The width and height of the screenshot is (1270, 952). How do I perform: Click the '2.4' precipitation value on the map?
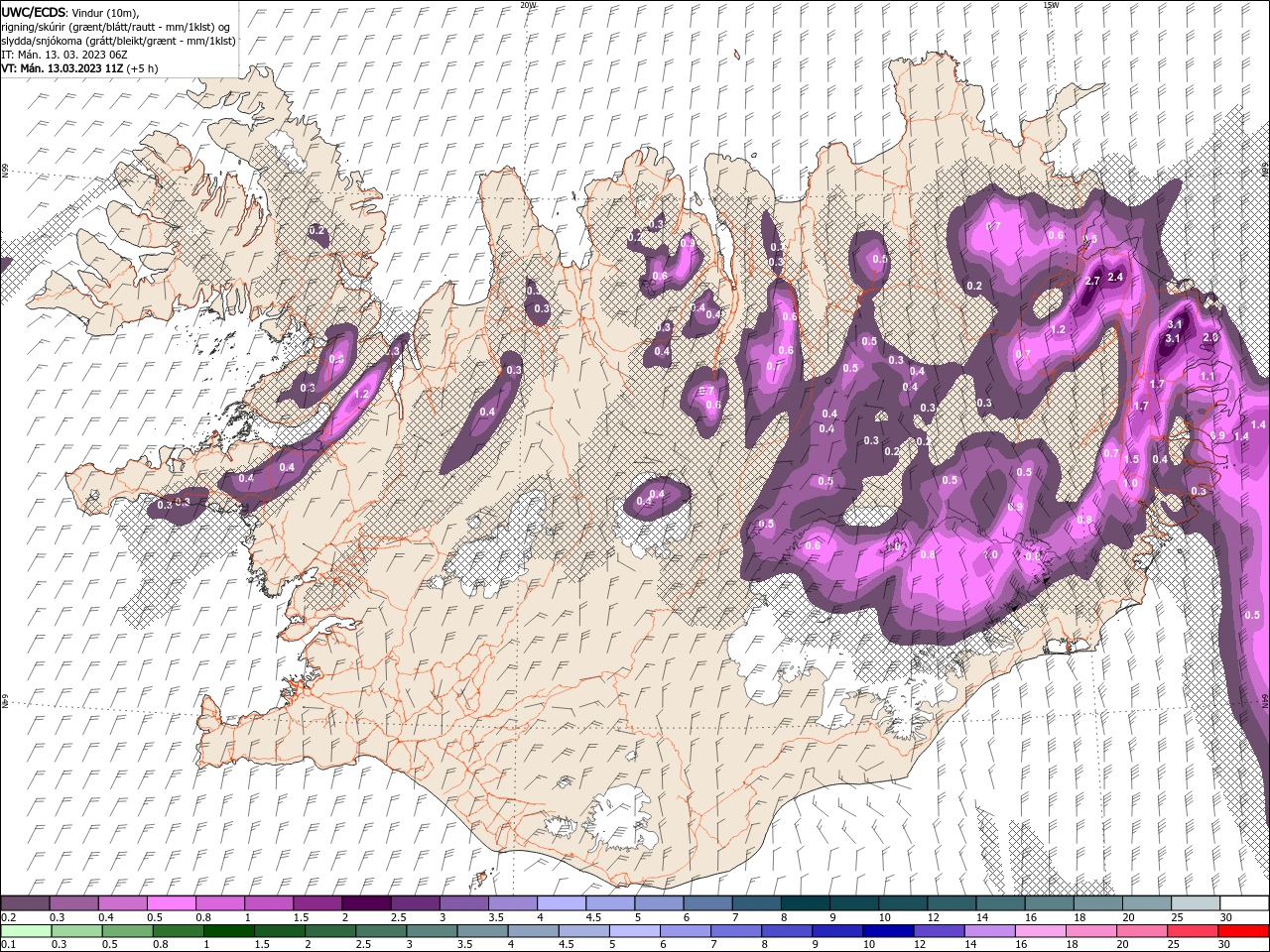click(x=1115, y=277)
